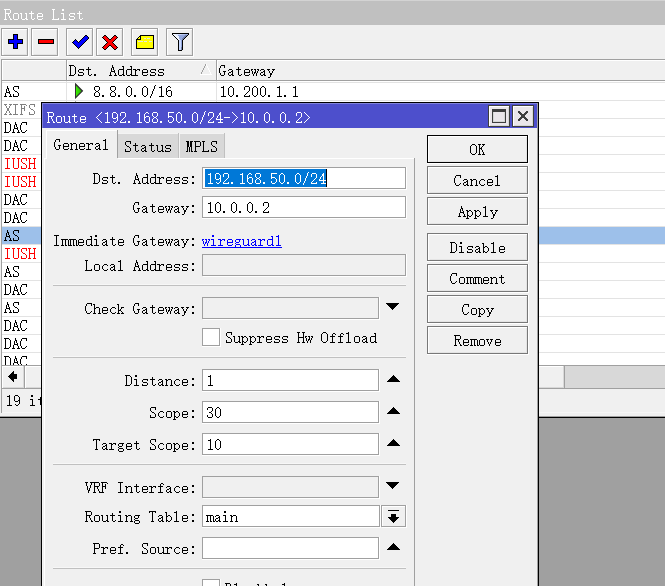Maximize the Route dialog window
This screenshot has height=586, width=665.
click(x=498, y=117)
